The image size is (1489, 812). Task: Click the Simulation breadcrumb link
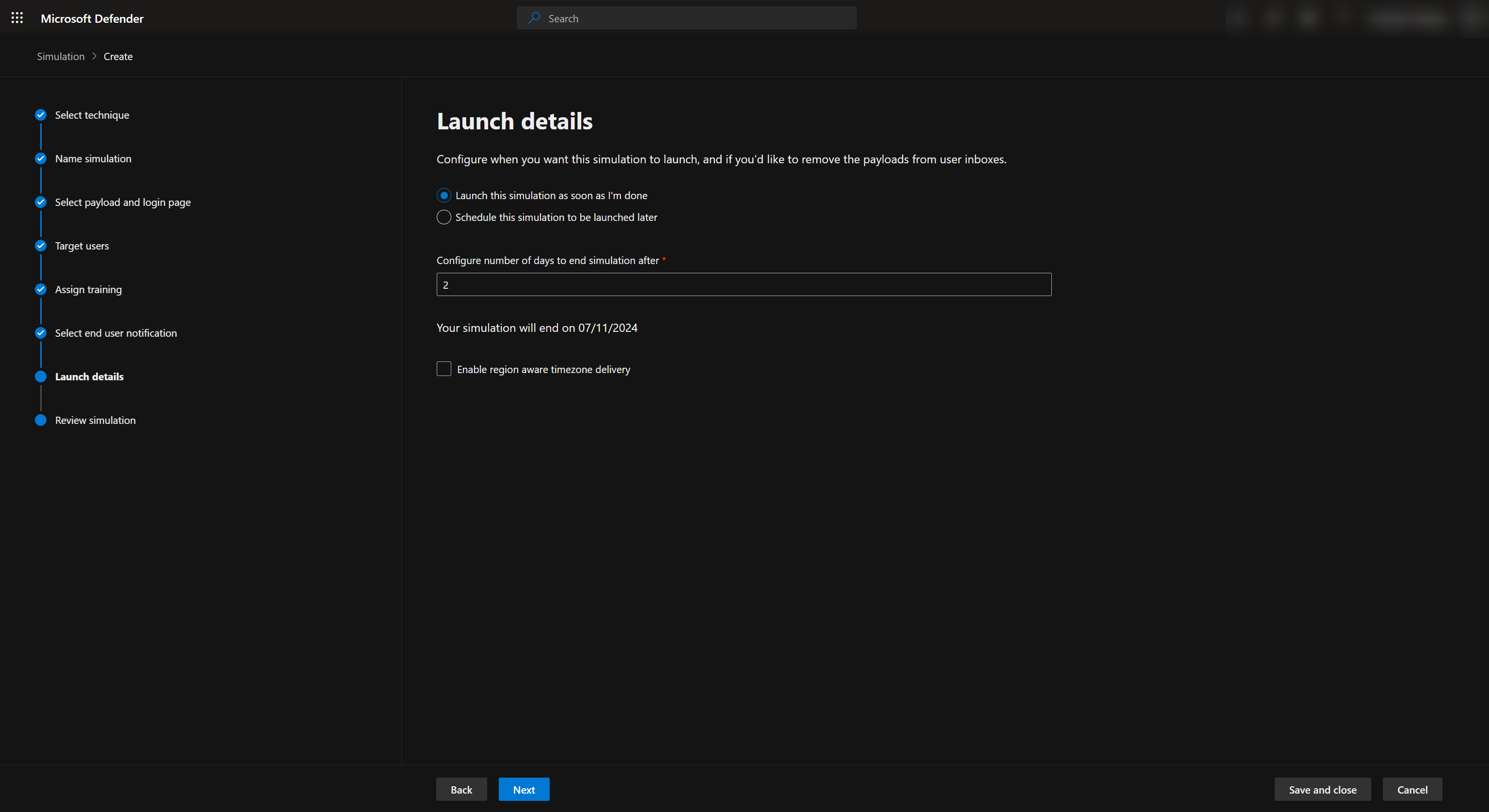point(61,56)
